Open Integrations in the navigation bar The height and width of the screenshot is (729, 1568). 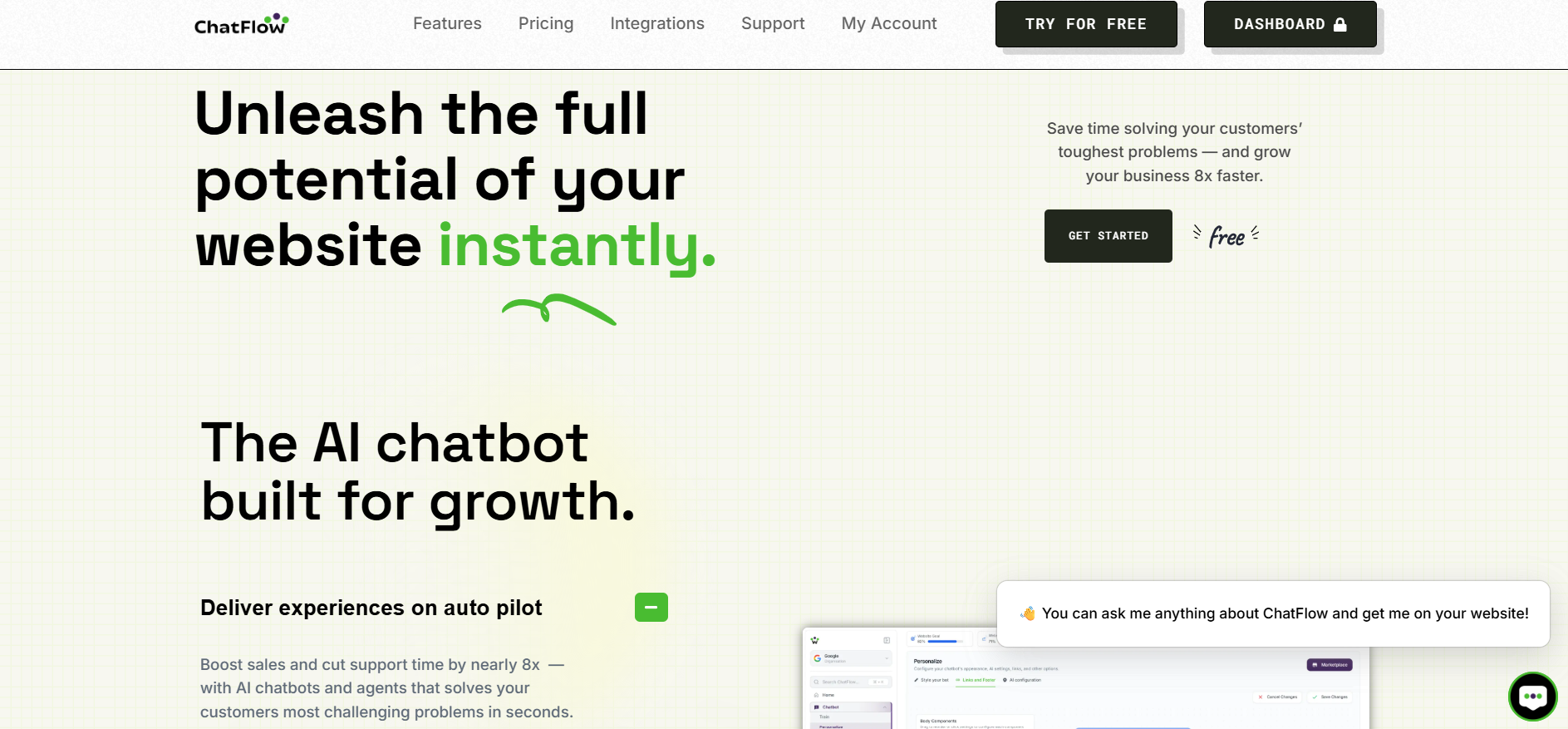click(x=657, y=23)
